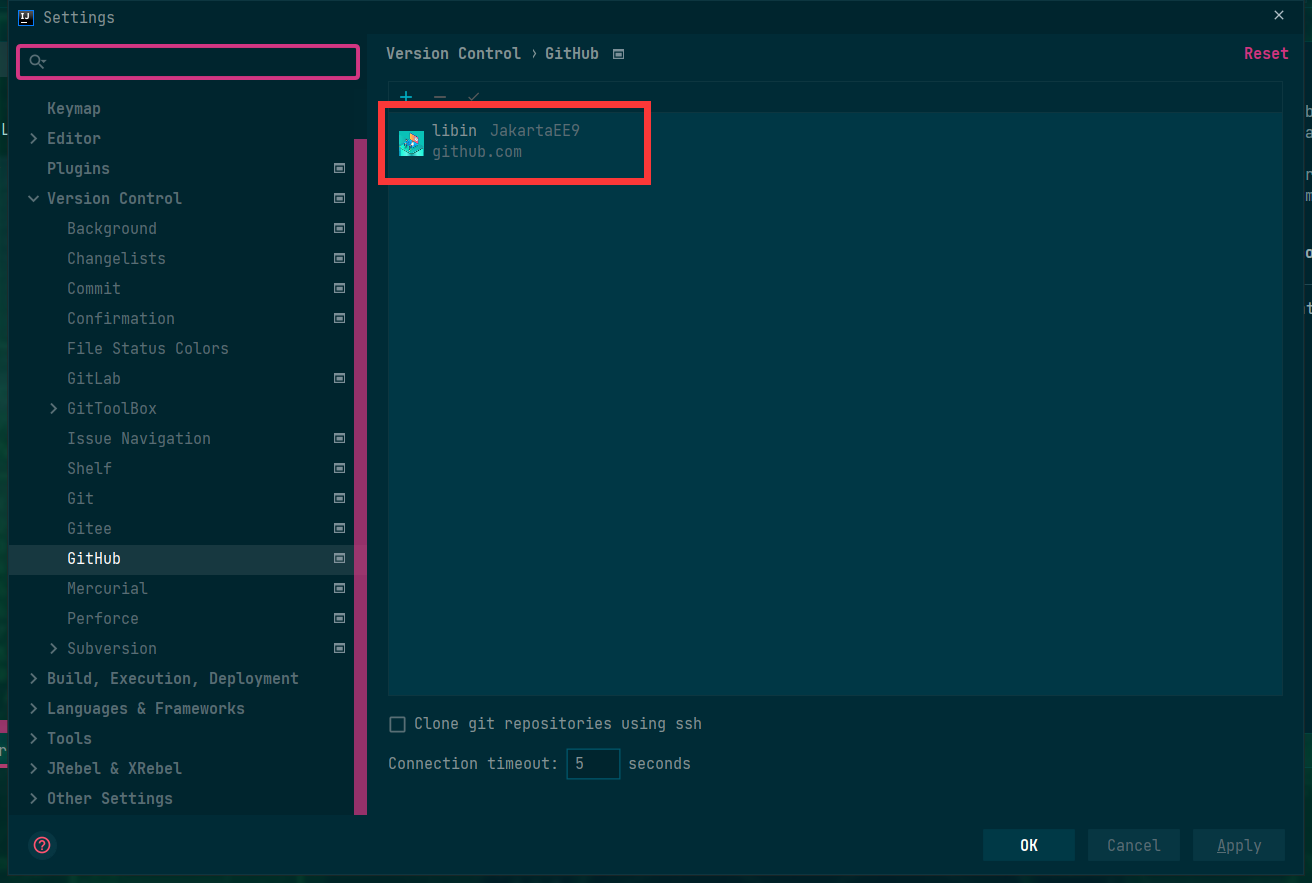Screen dimensions: 1312x883
Task: Open Shelf settings
Action: (89, 468)
